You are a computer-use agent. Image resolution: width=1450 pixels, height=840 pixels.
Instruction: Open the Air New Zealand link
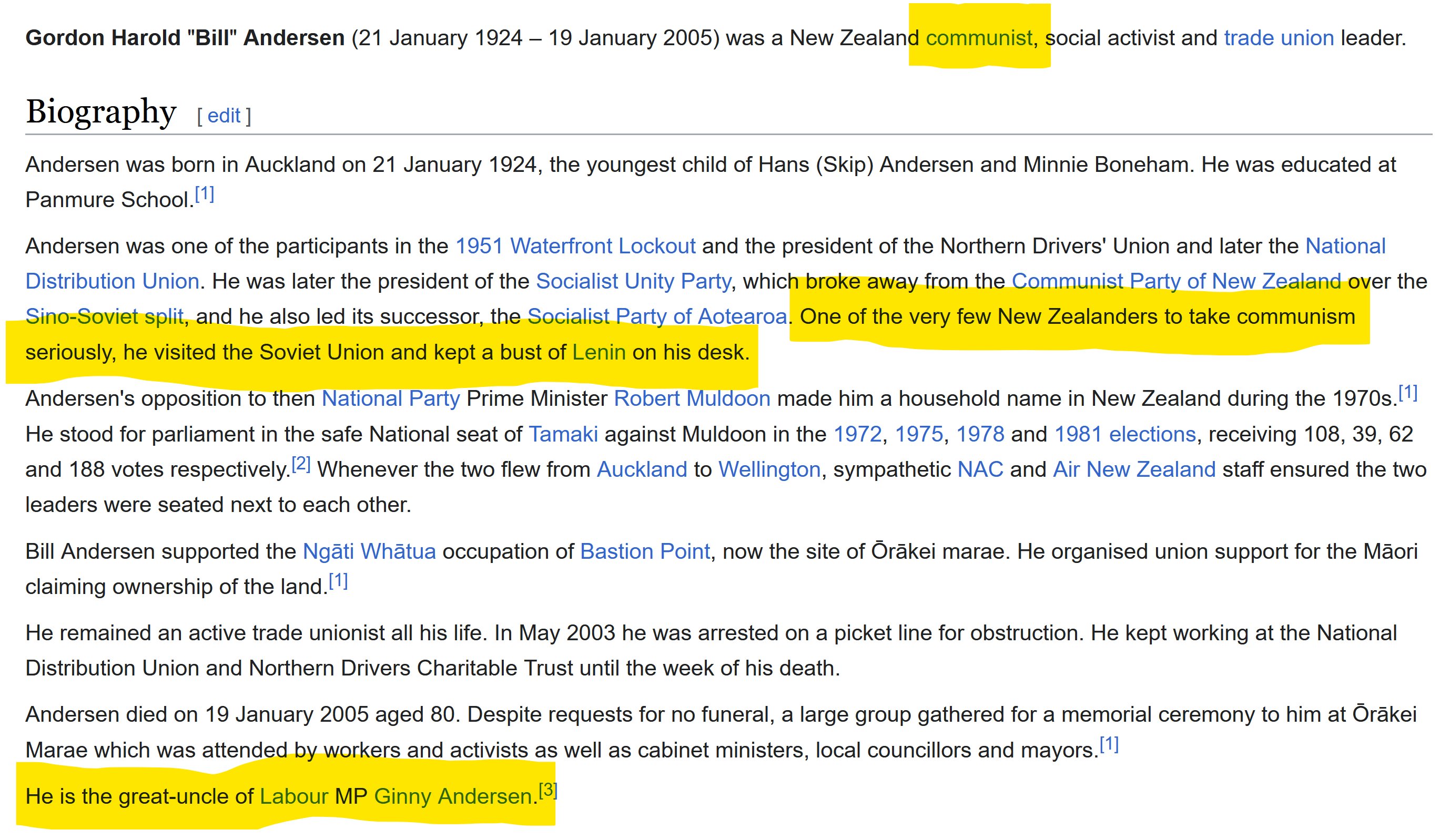click(1134, 470)
